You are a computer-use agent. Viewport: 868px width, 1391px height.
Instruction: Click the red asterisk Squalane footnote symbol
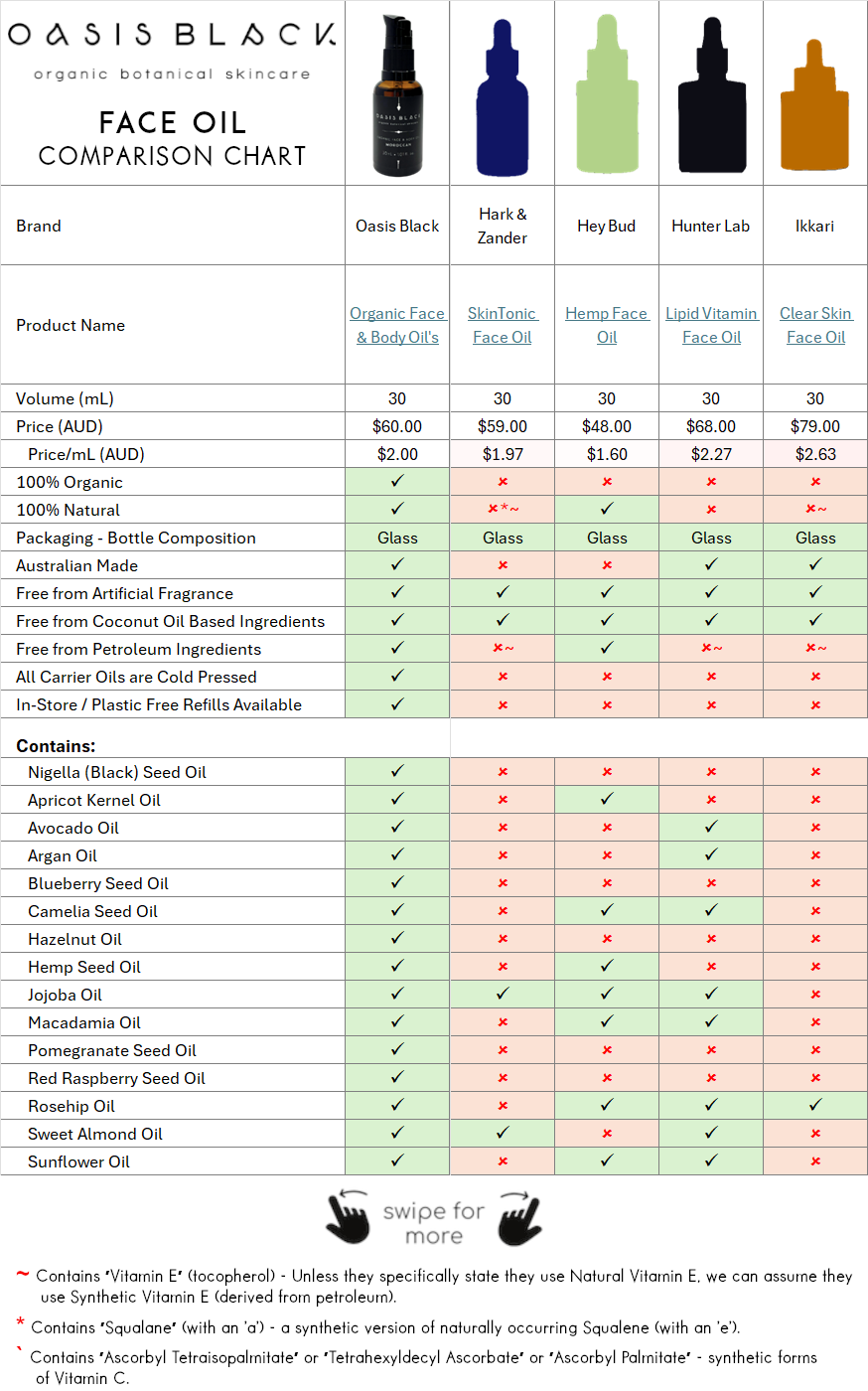(20, 1323)
